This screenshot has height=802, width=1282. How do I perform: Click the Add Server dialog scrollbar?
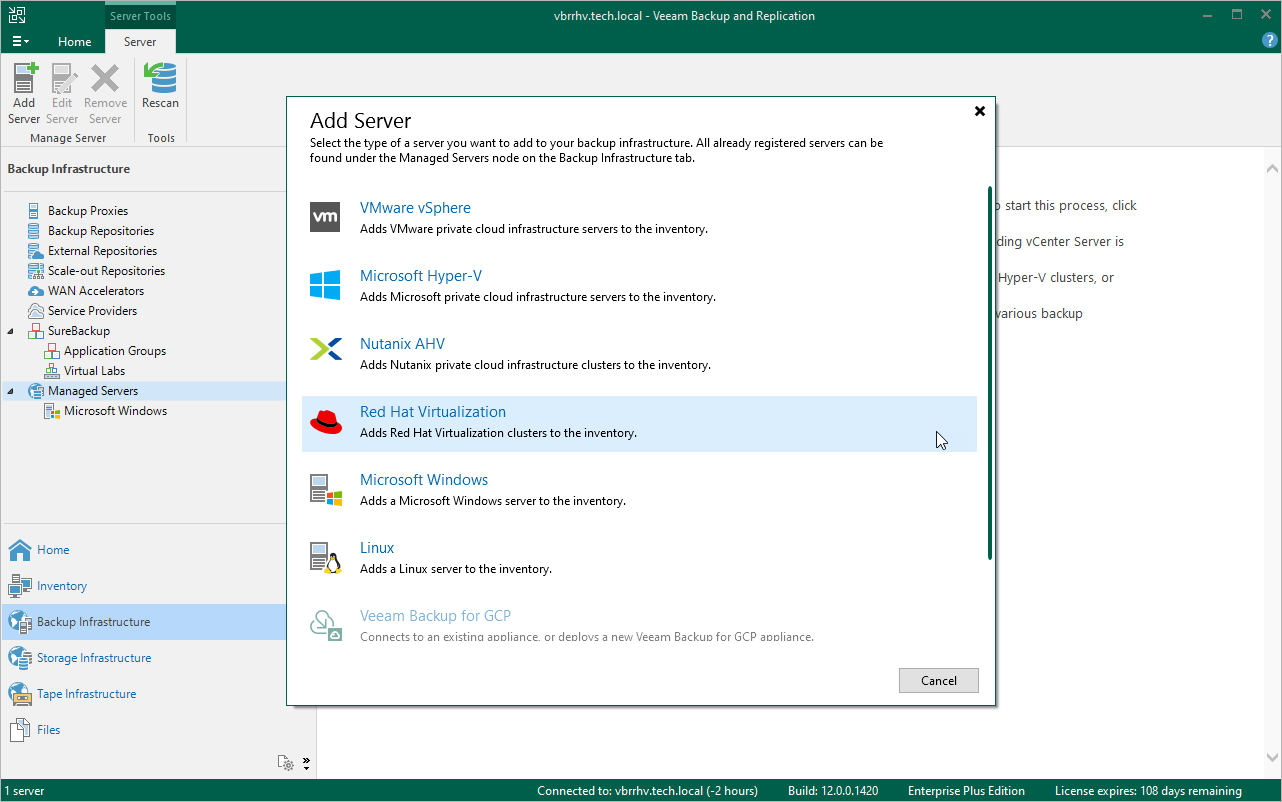(990, 372)
